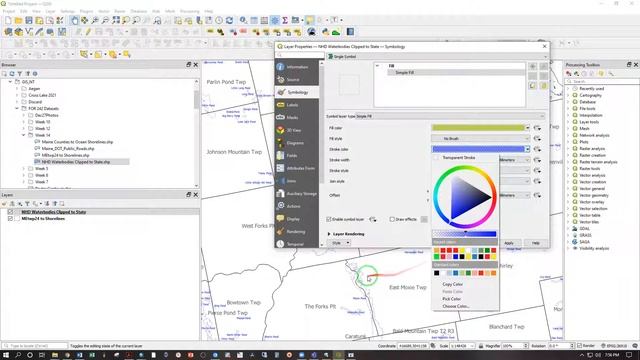Image resolution: width=640 pixels, height=360 pixels.
Task: Click the add symbol layer plus button
Action: tap(533, 66)
